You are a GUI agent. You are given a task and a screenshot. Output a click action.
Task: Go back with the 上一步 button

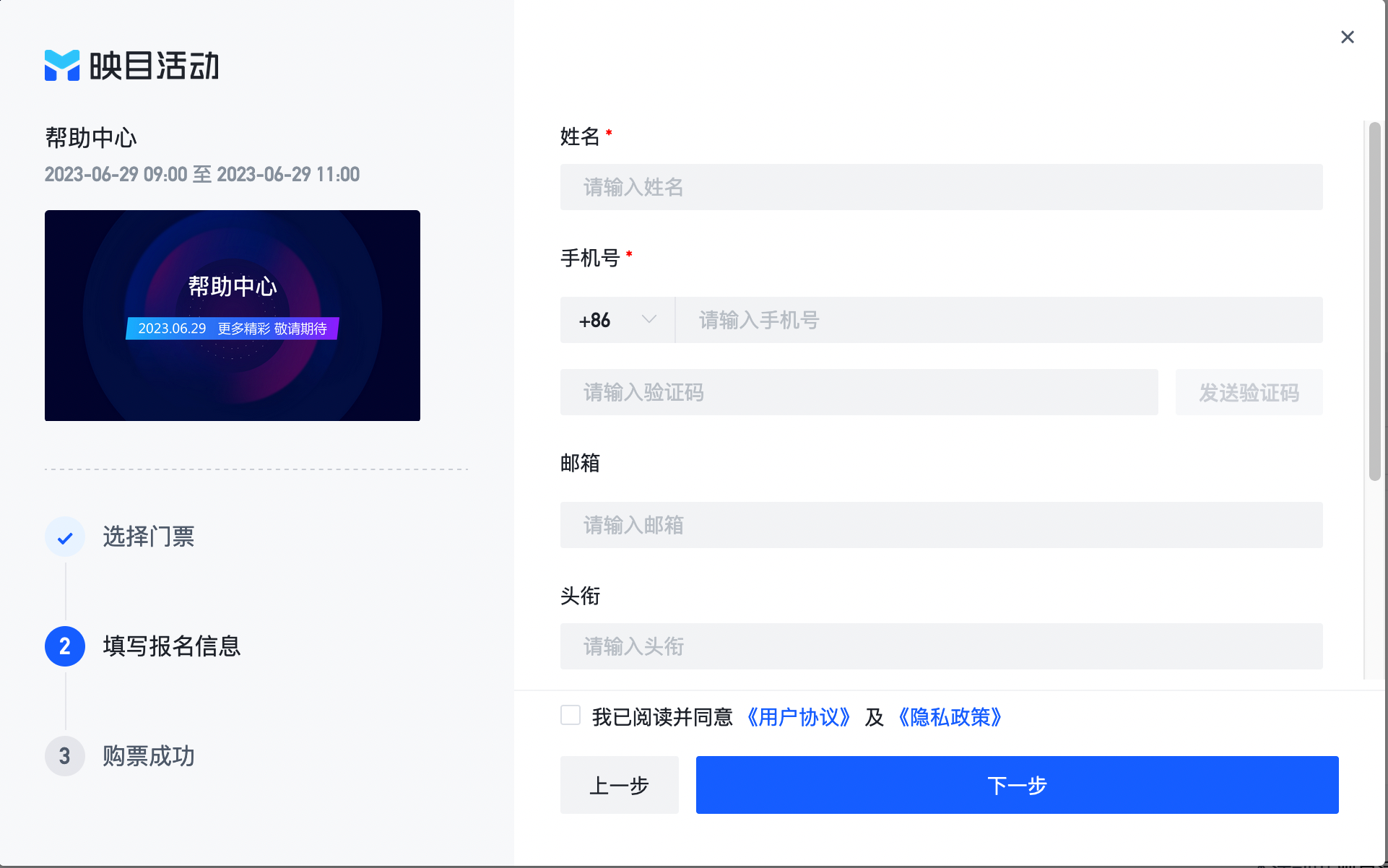point(620,785)
